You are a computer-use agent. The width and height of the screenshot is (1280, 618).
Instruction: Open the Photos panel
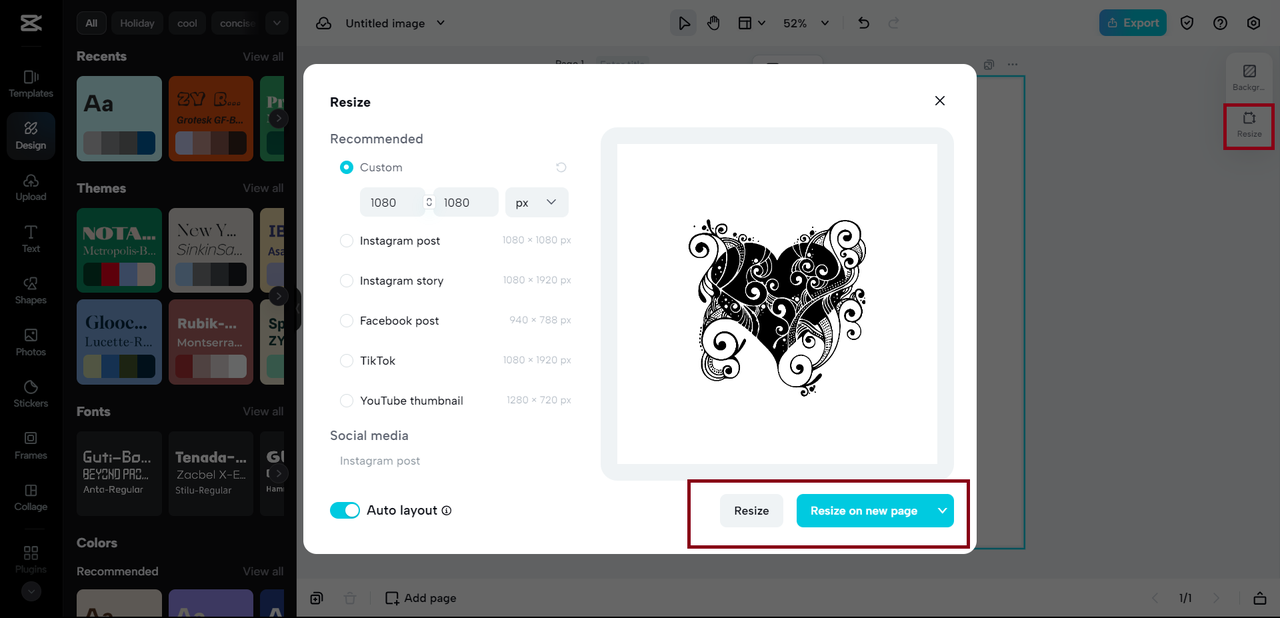pos(30,343)
